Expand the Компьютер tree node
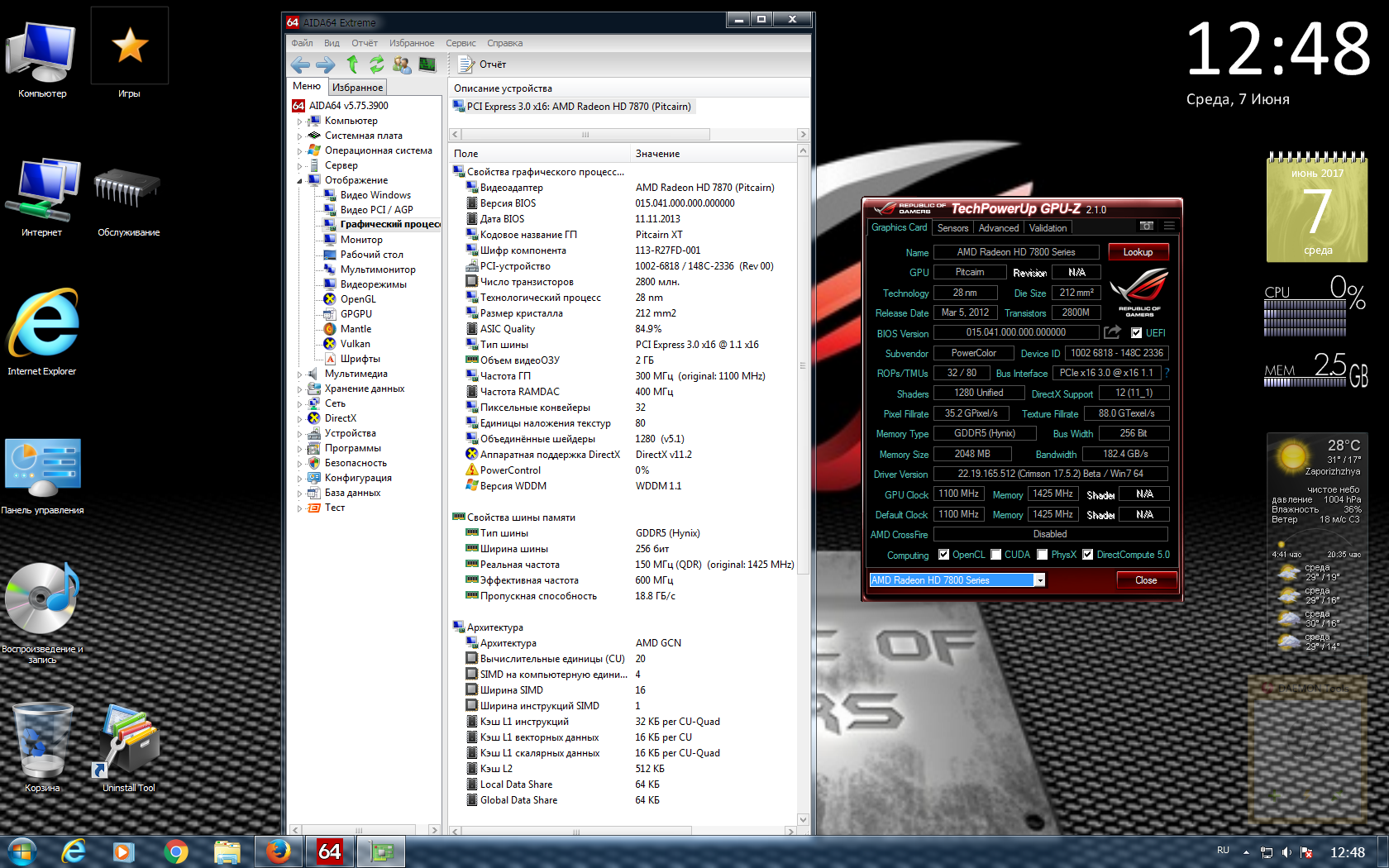 click(x=299, y=122)
